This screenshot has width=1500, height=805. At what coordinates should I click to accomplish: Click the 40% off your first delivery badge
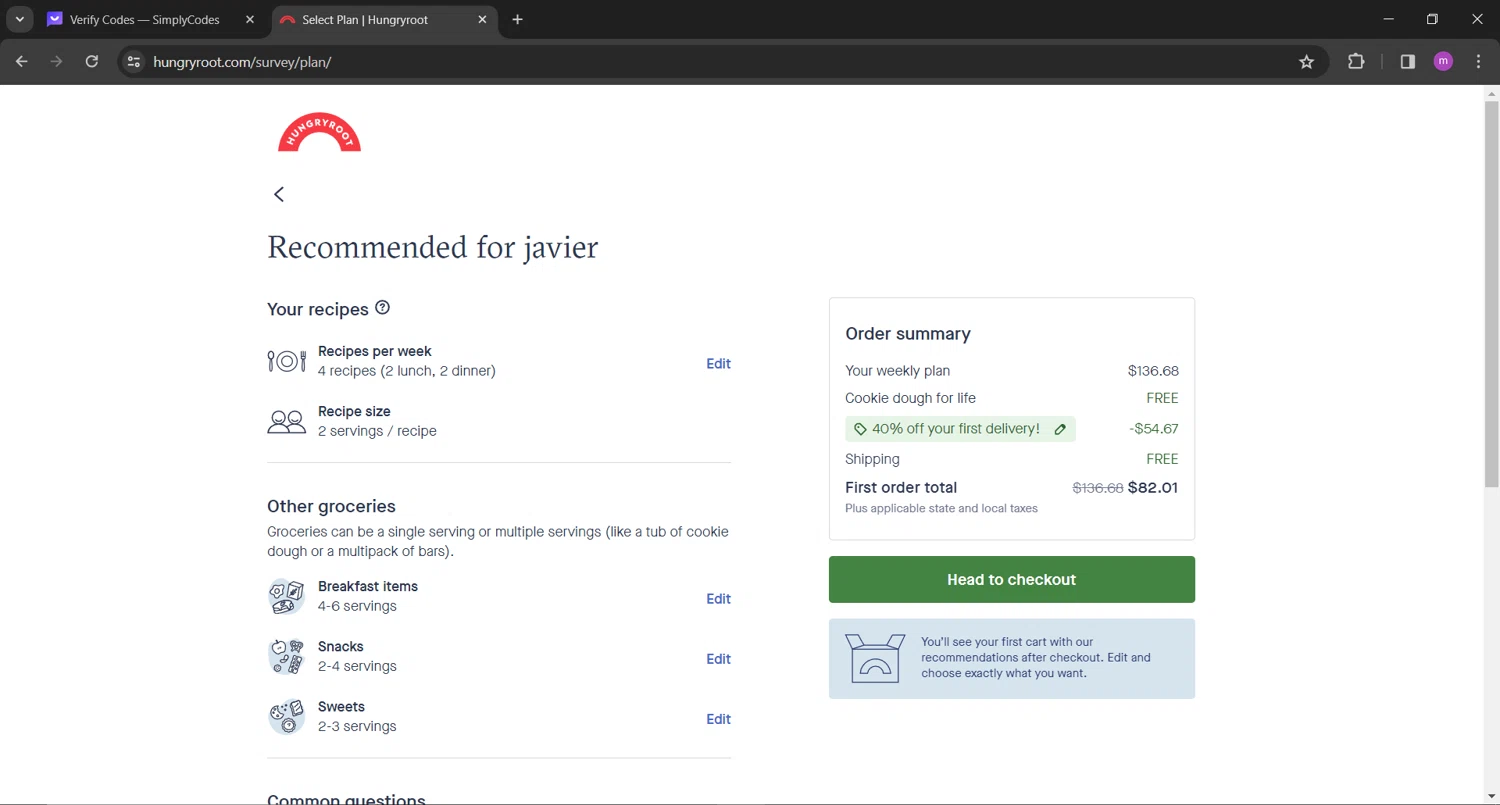tap(960, 429)
